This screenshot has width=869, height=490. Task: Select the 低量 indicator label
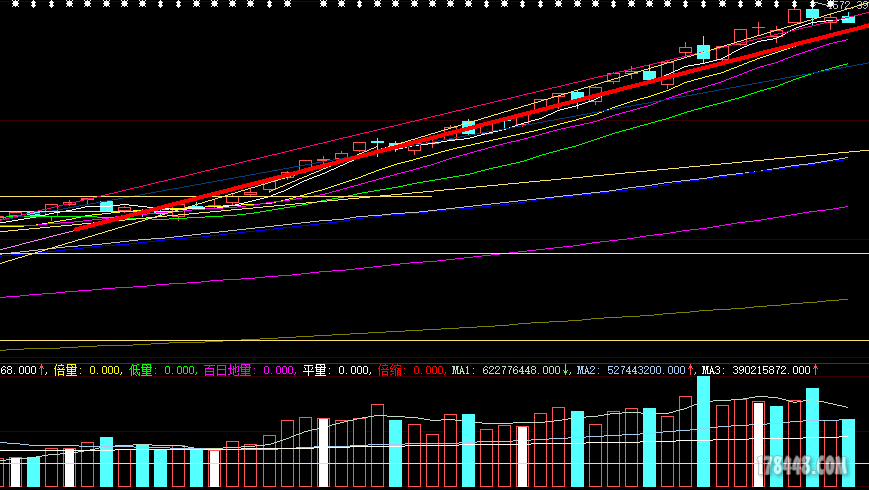[x=140, y=370]
